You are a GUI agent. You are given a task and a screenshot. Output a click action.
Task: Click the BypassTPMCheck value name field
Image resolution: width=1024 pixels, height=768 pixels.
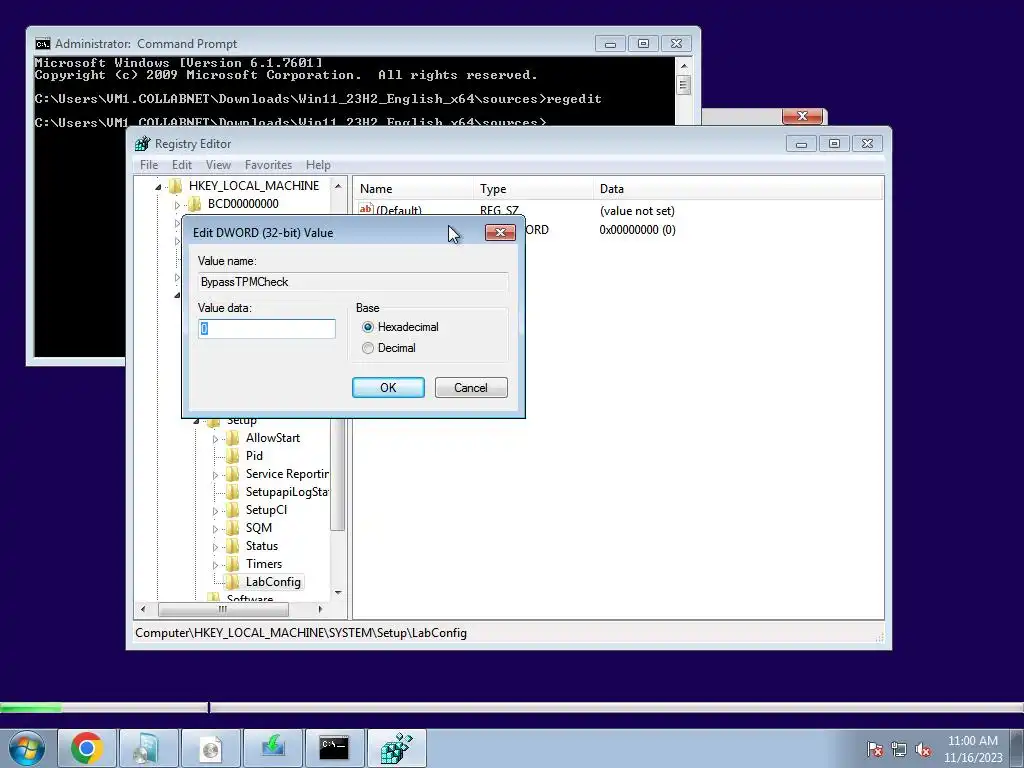click(353, 282)
